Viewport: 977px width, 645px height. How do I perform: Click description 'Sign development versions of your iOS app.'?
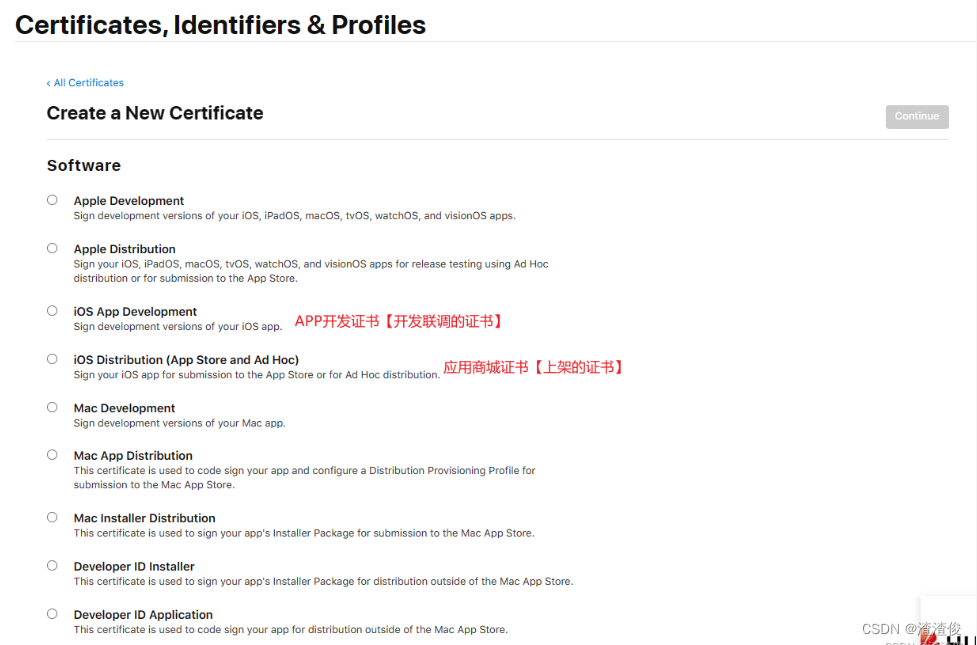178,327
